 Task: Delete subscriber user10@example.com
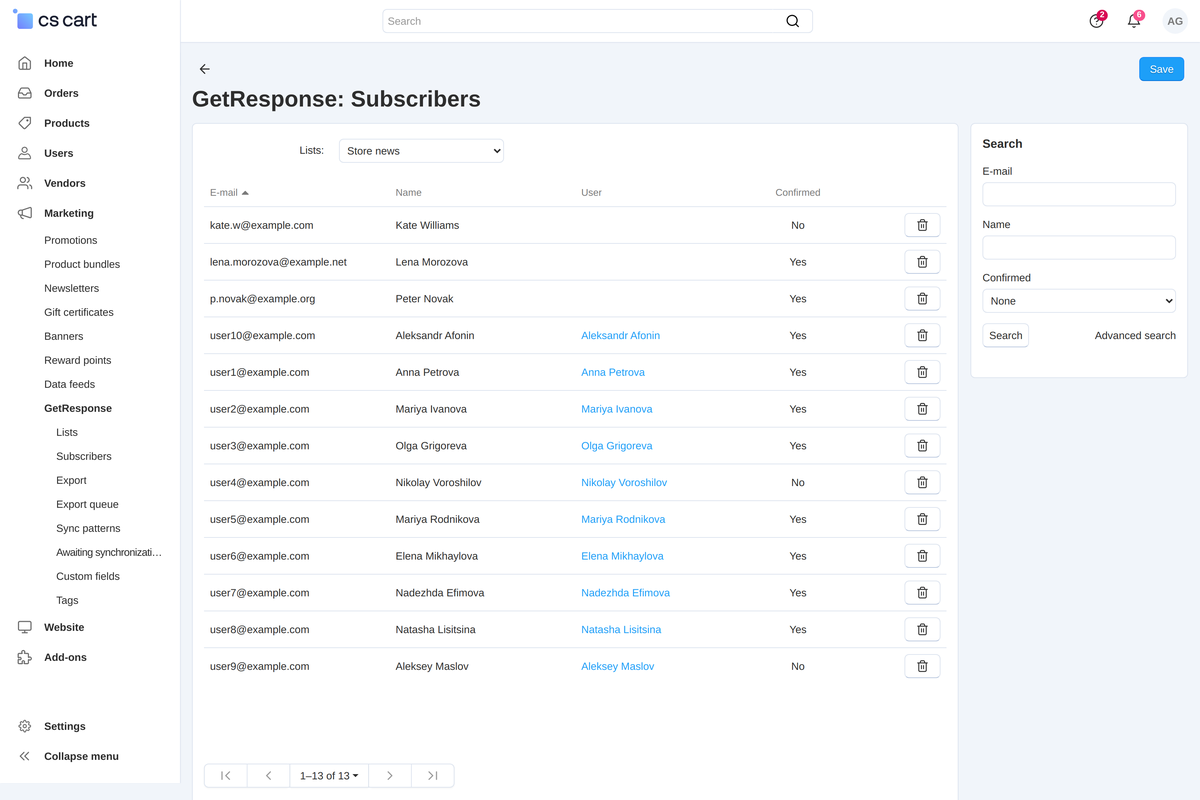[x=922, y=336]
